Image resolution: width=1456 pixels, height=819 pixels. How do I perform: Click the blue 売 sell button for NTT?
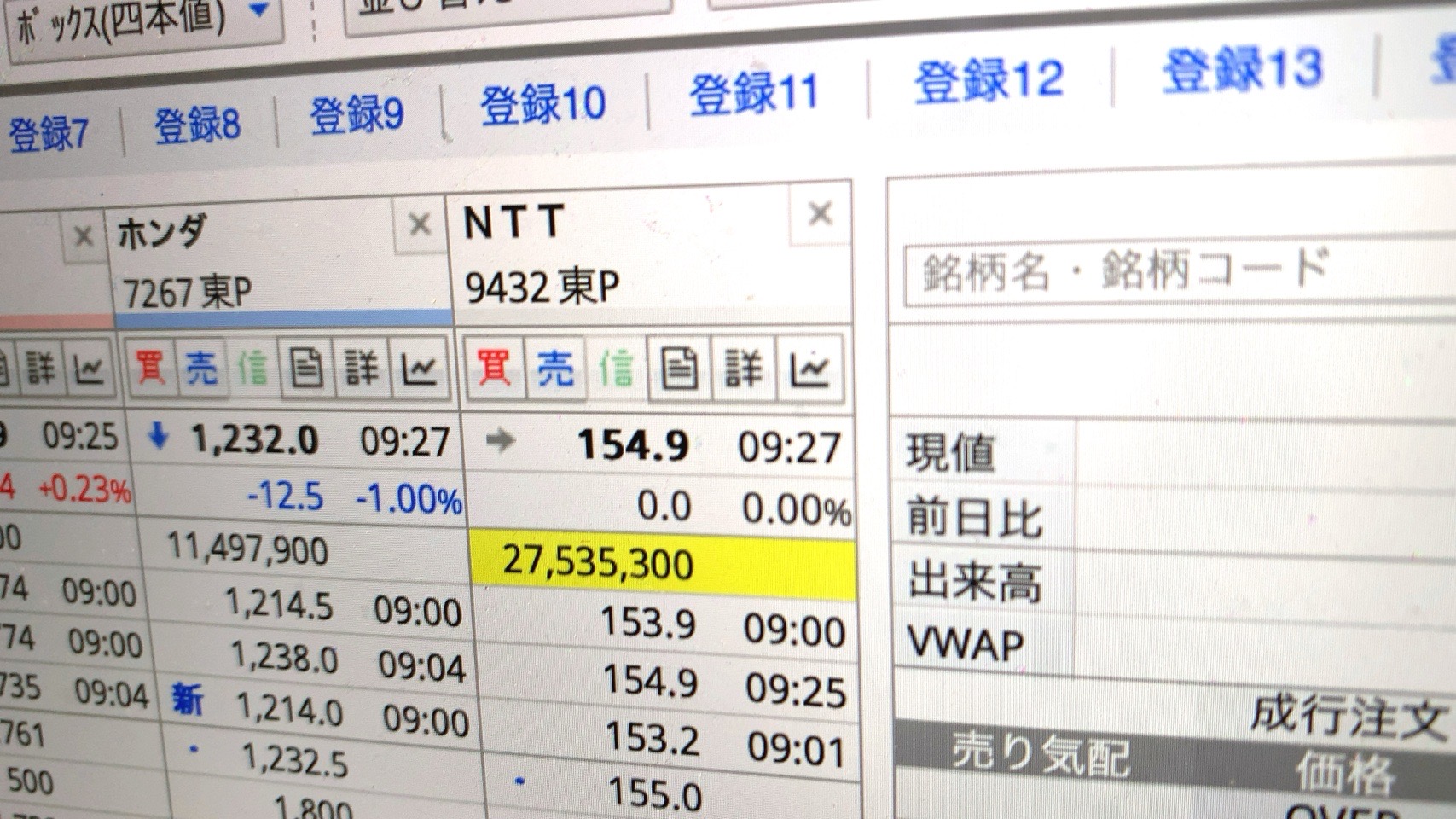555,369
